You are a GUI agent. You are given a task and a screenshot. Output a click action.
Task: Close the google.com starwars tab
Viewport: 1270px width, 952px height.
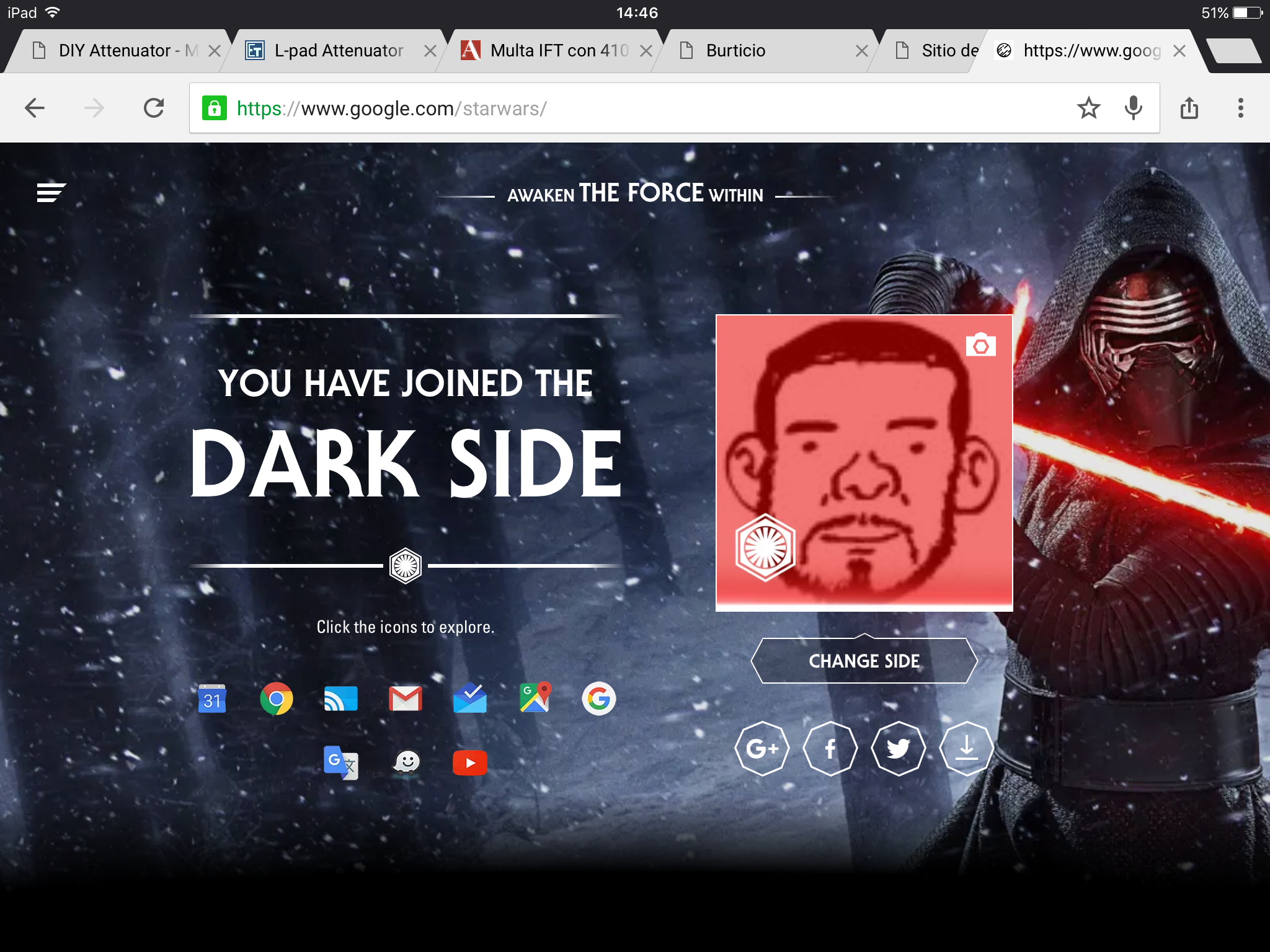point(1180,51)
